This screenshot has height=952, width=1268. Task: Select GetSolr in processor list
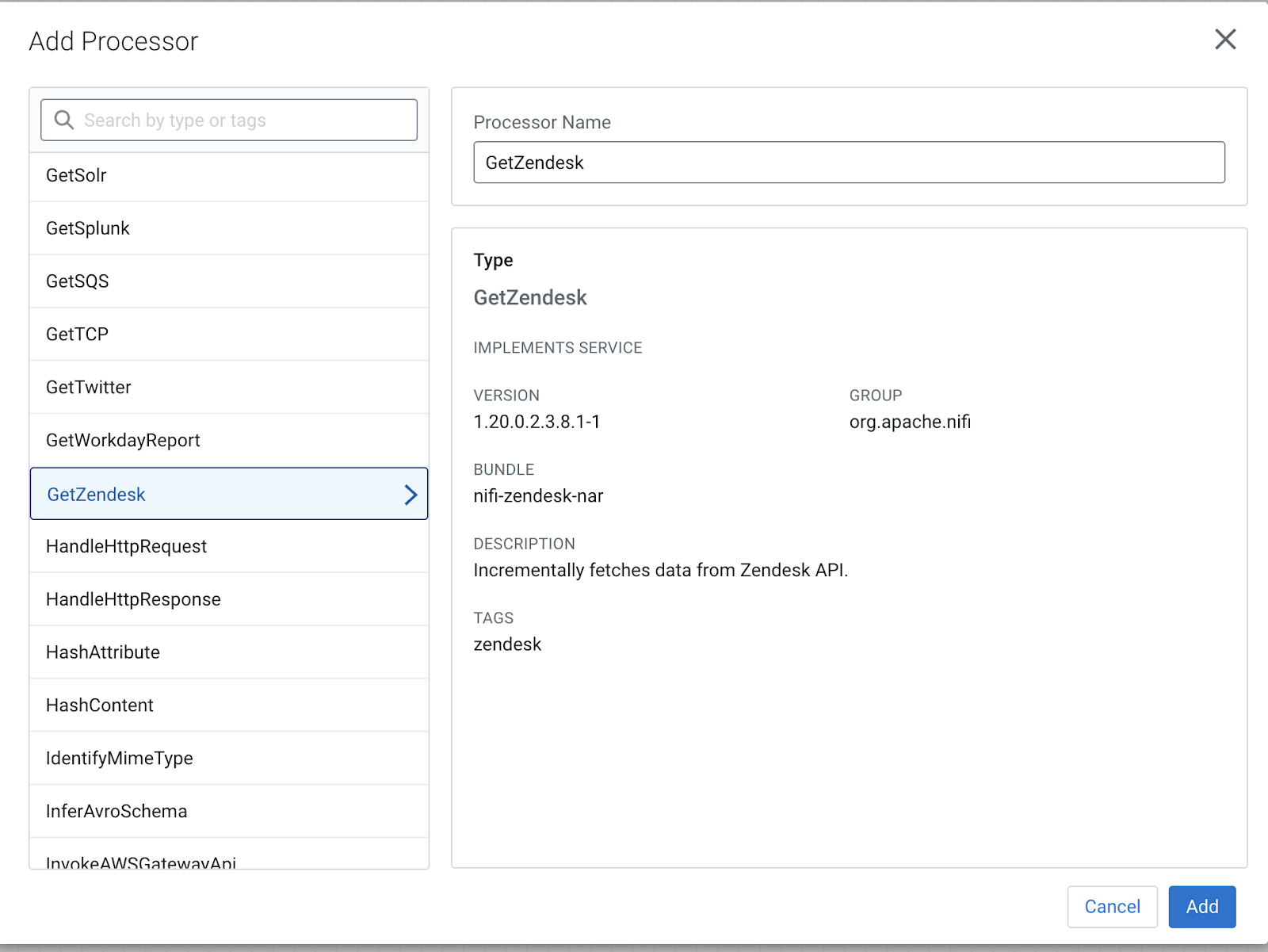pos(229,175)
